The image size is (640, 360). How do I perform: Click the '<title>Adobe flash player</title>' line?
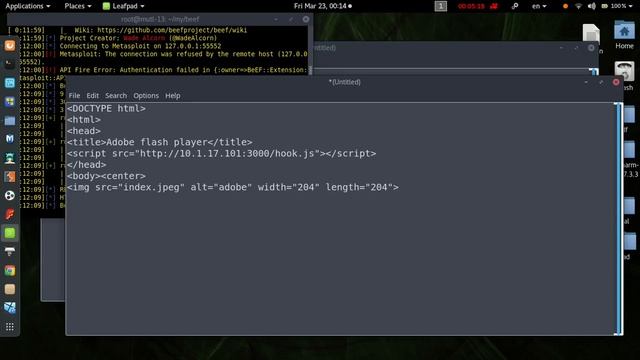point(160,142)
